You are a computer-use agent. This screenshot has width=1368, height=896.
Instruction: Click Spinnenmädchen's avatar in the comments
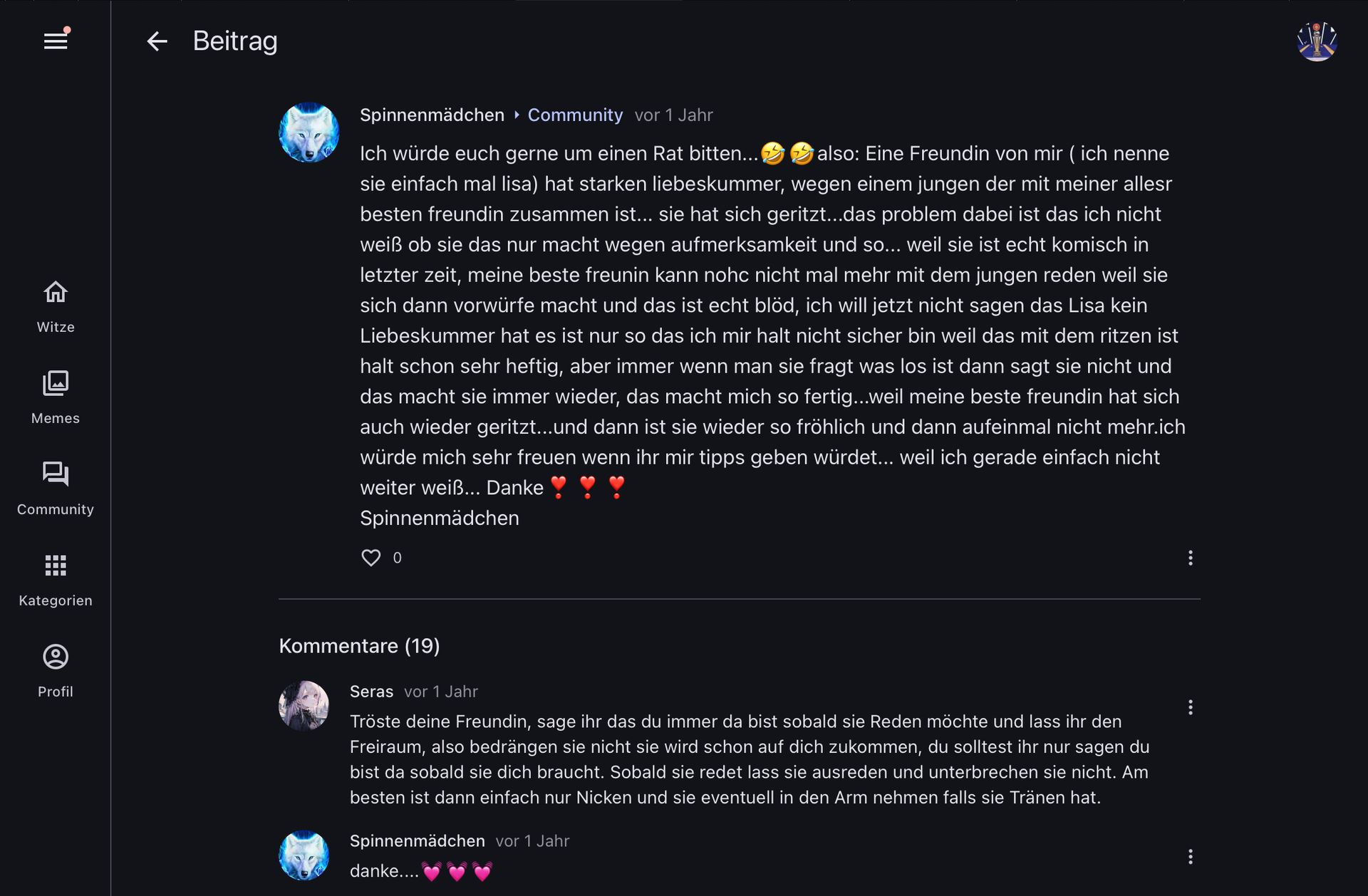coord(304,855)
